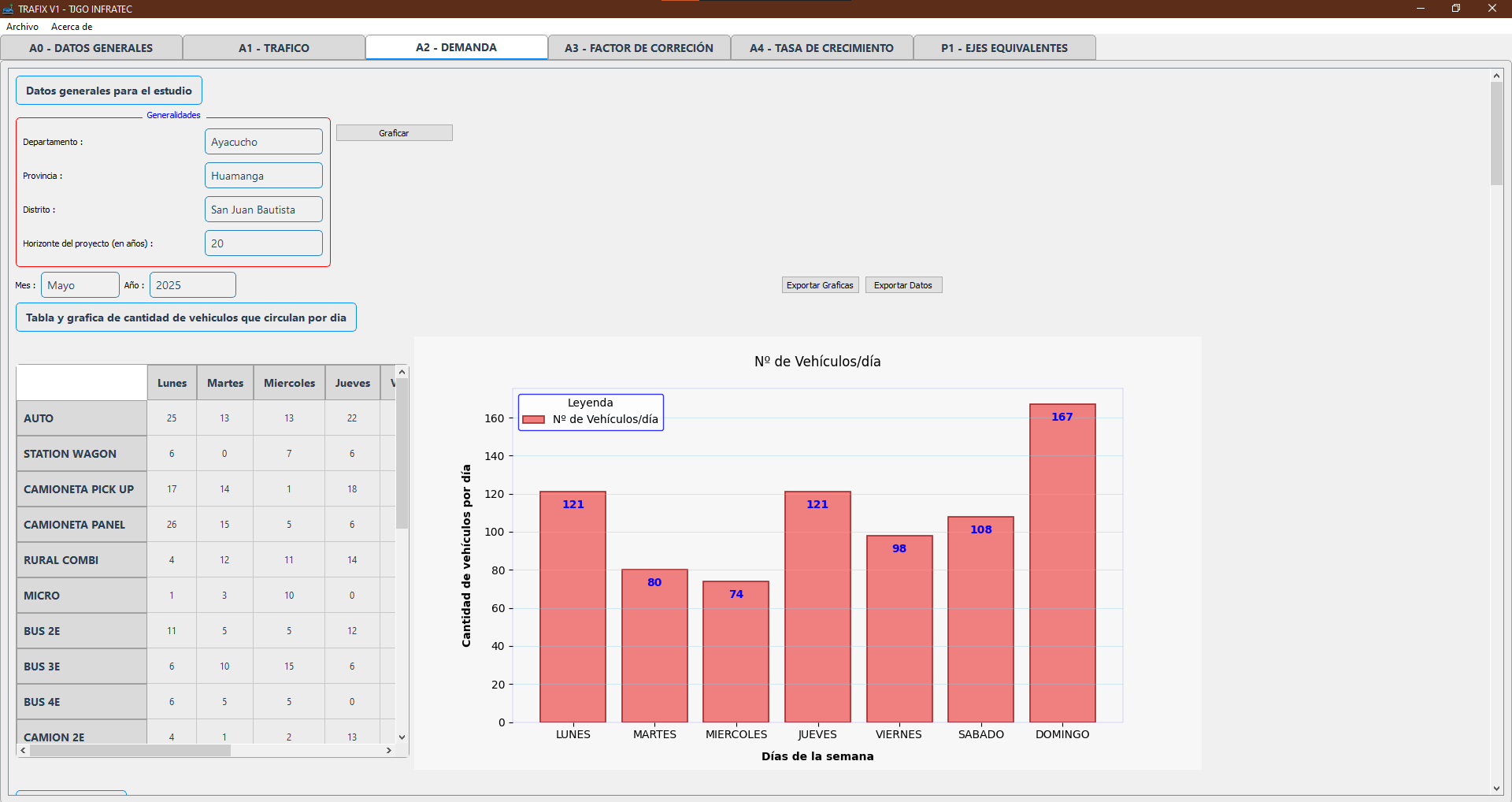Click table horizontal scroll left arrow
The image size is (1512, 802).
point(24,751)
